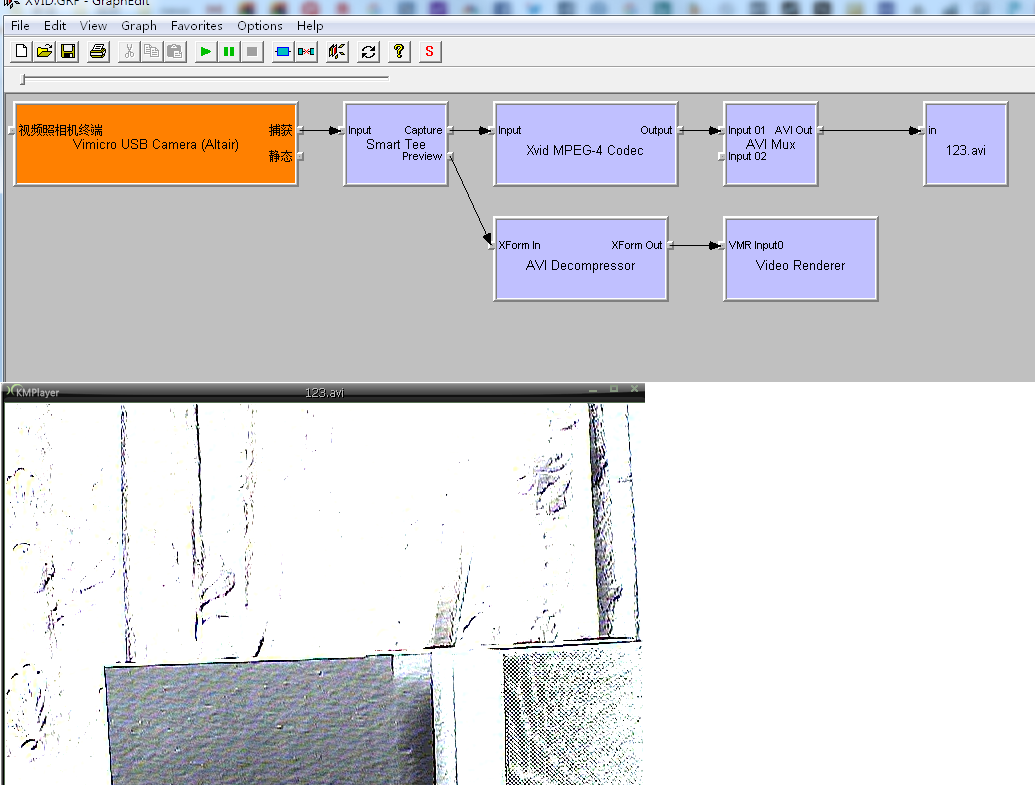Click VMR Input0 pin on Video Renderer
This screenshot has height=785, width=1035.
point(721,246)
